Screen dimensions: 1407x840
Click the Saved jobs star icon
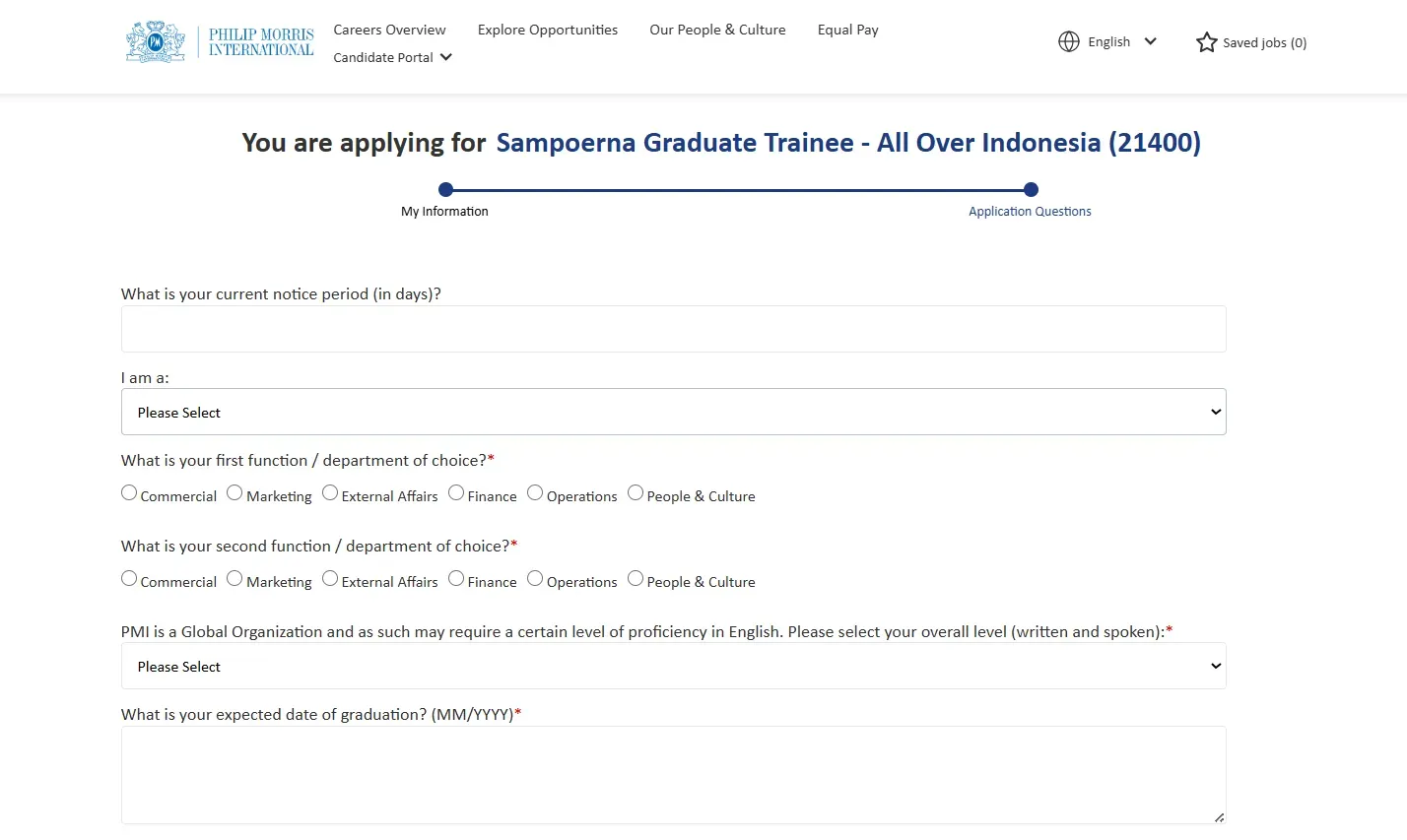coord(1206,42)
